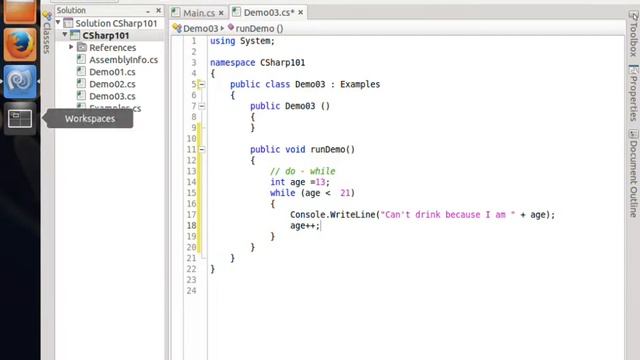Launch Firefox from the Ubuntu dock
Viewport: 640px width, 360px height.
pyautogui.click(x=20, y=44)
